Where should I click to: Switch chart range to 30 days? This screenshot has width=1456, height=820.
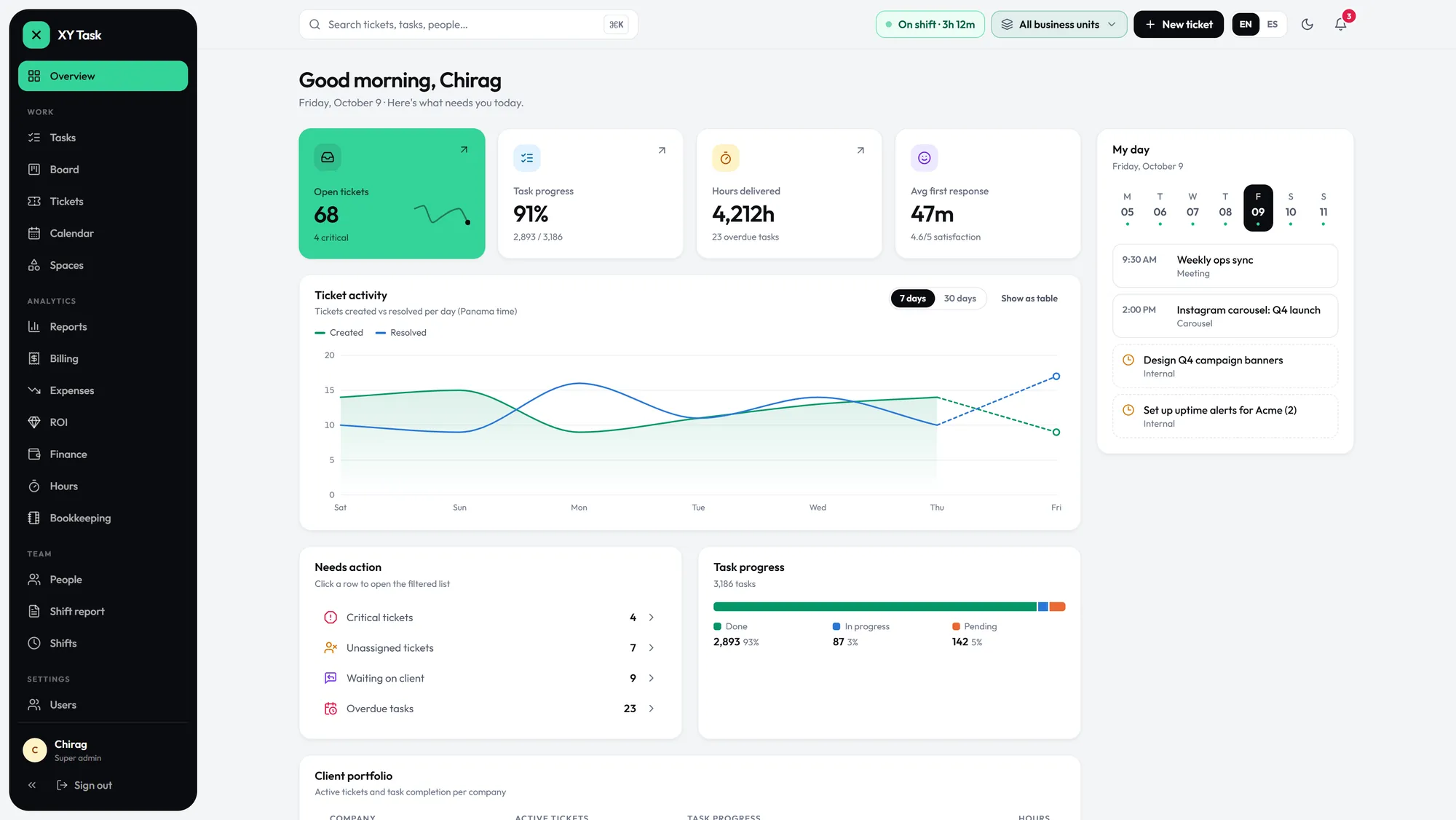960,299
